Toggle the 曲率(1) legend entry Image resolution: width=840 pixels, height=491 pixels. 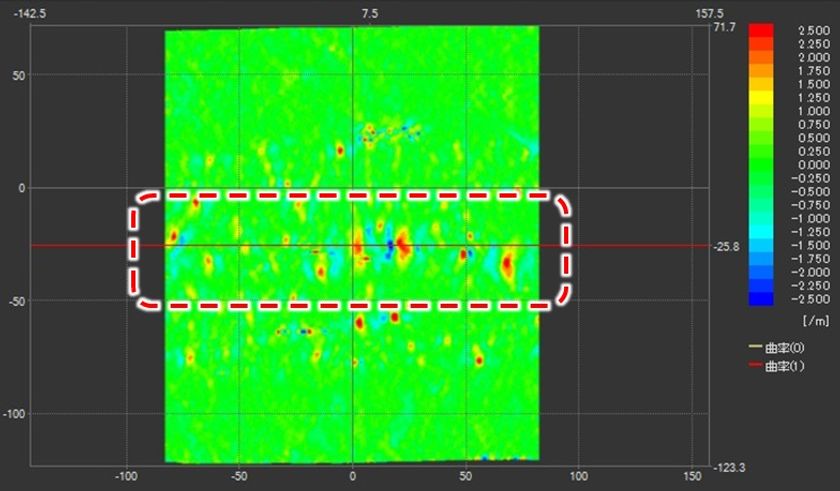777,366
